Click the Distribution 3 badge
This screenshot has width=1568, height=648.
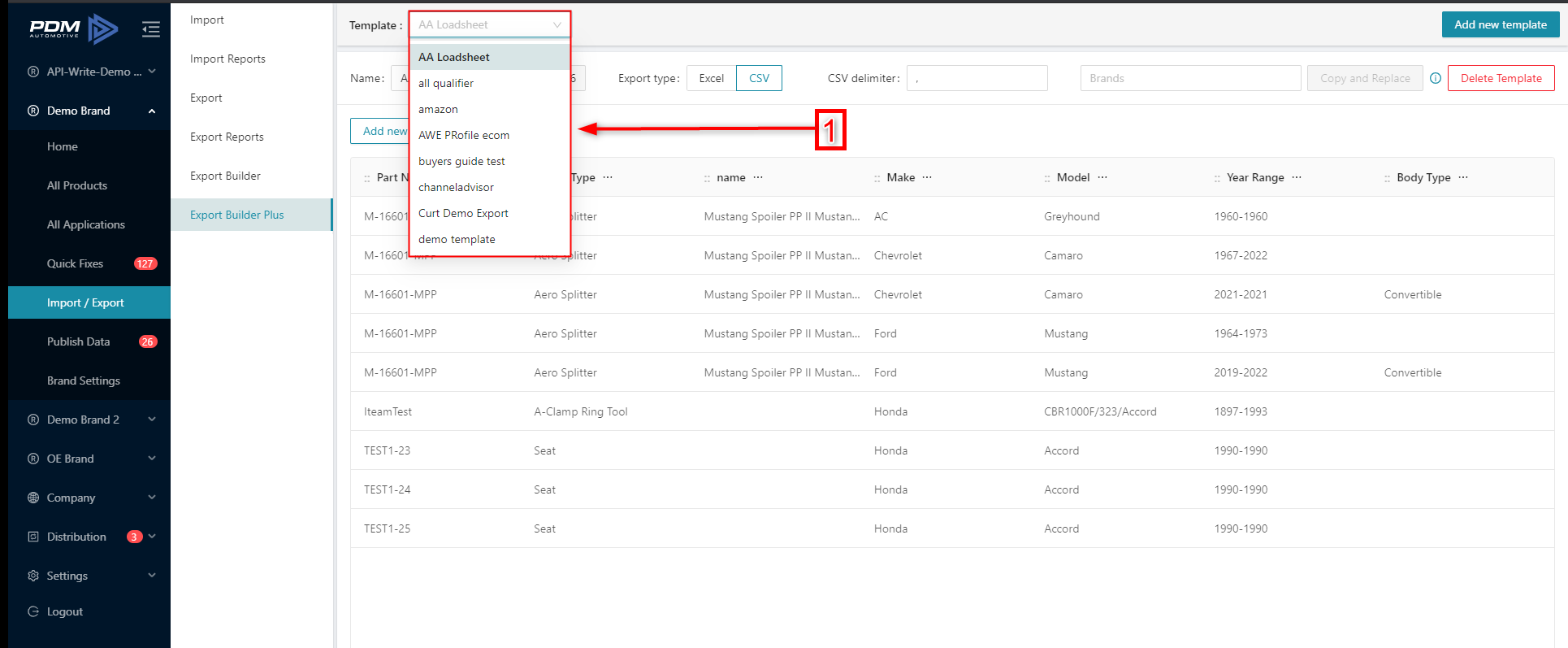[x=135, y=537]
